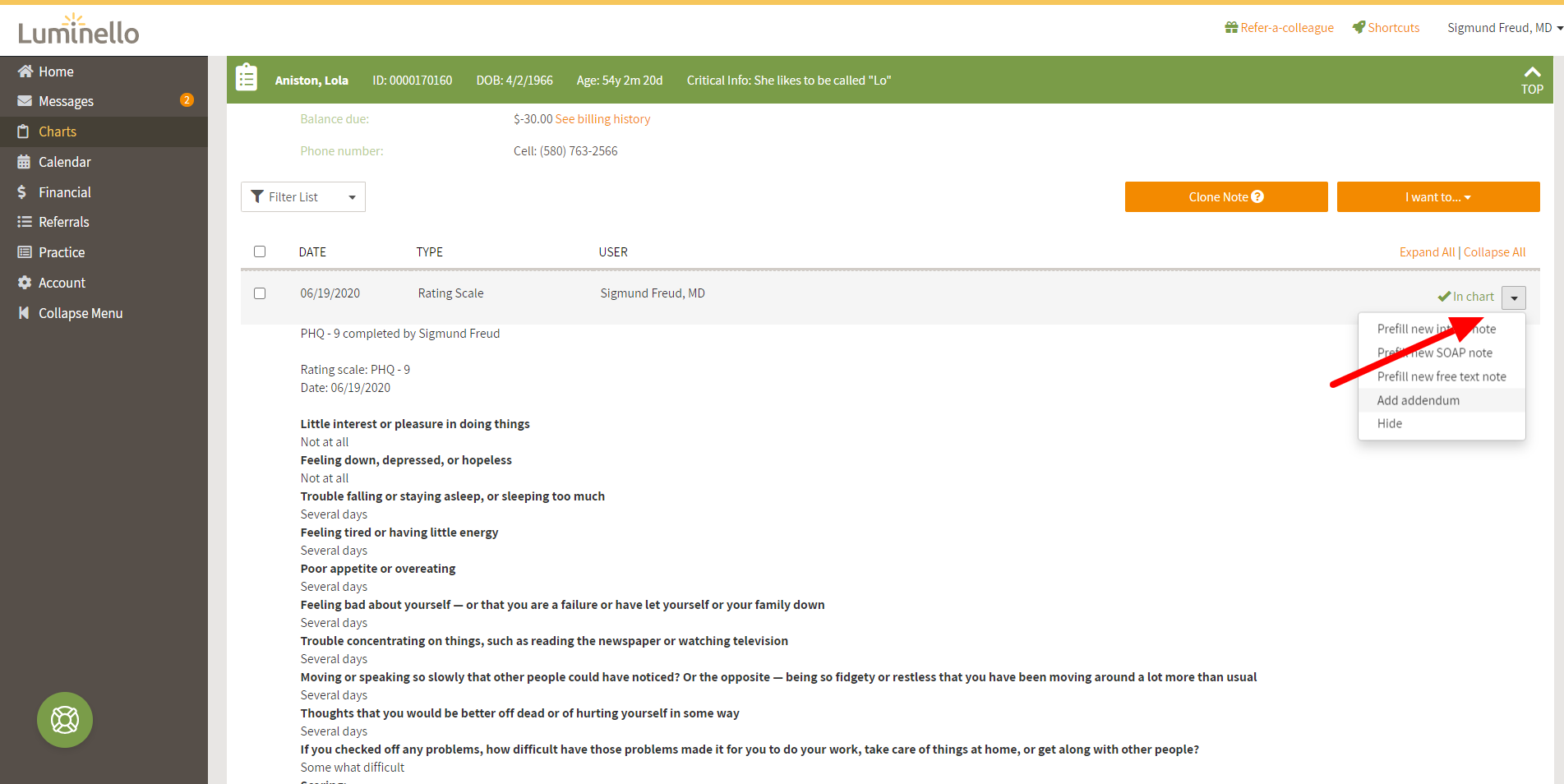This screenshot has width=1564, height=784.
Task: Click the Rating Scale type cell
Action: point(450,293)
